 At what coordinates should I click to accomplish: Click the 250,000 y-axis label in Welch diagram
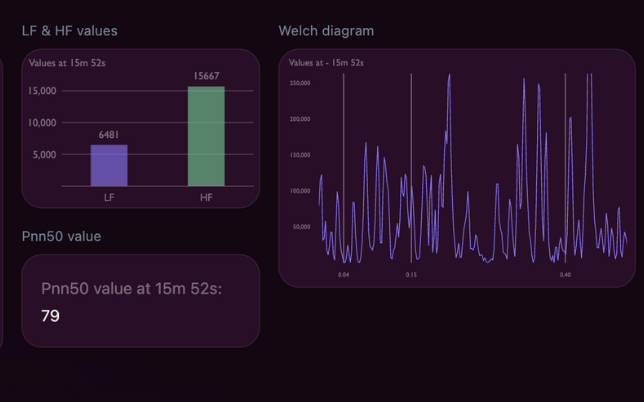[x=300, y=83]
